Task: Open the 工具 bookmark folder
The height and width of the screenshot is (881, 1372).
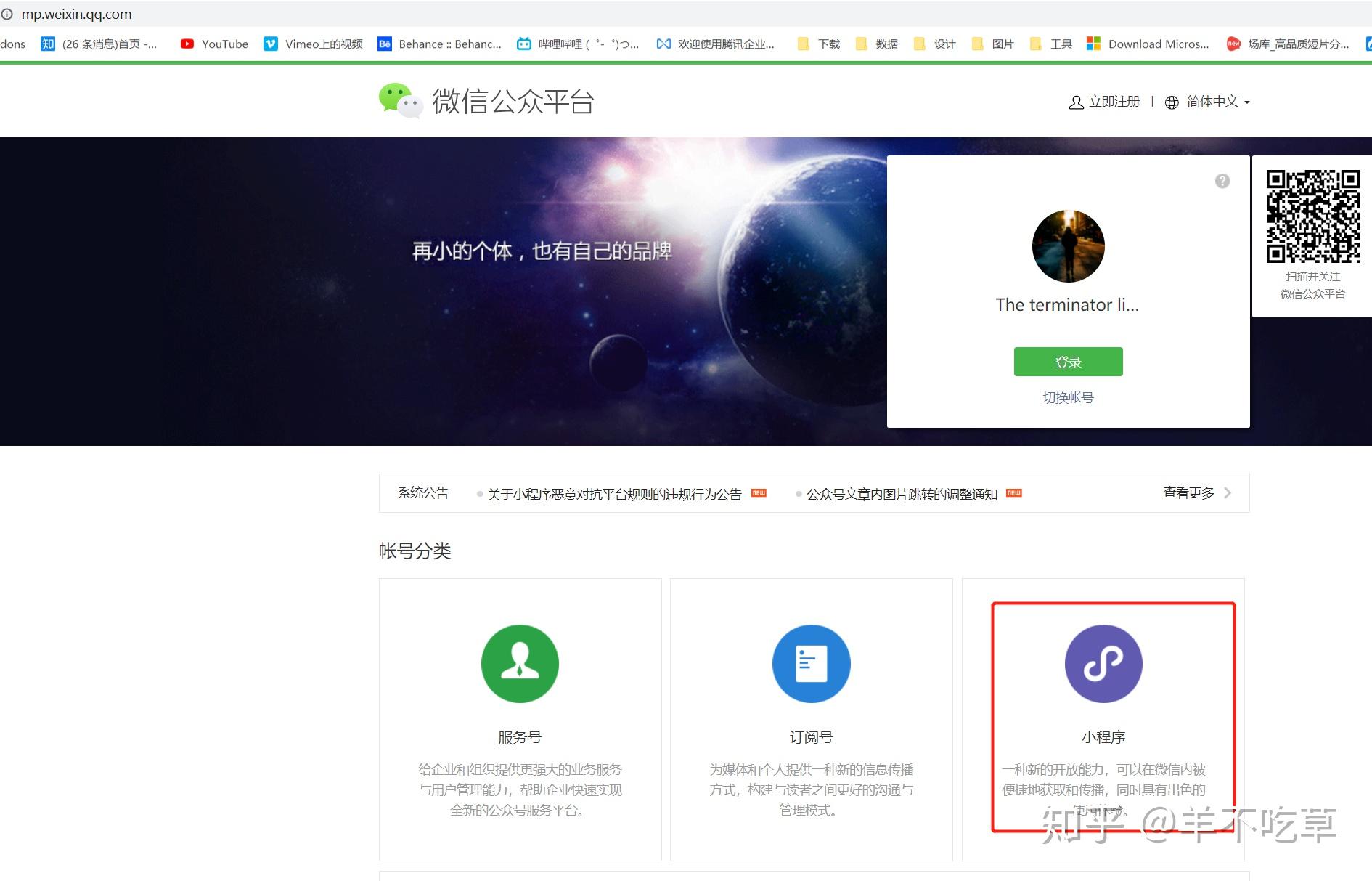Action: pos(1050,44)
